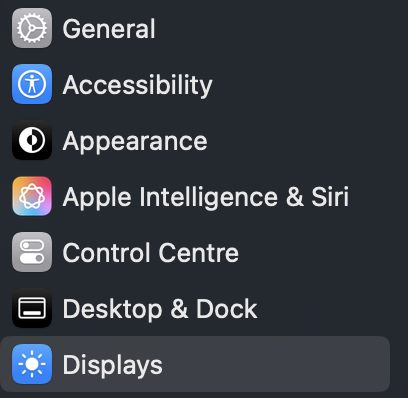The image size is (408, 398).
Task: Choose the sidebar entry mentioning Siri
Action: tap(206, 197)
